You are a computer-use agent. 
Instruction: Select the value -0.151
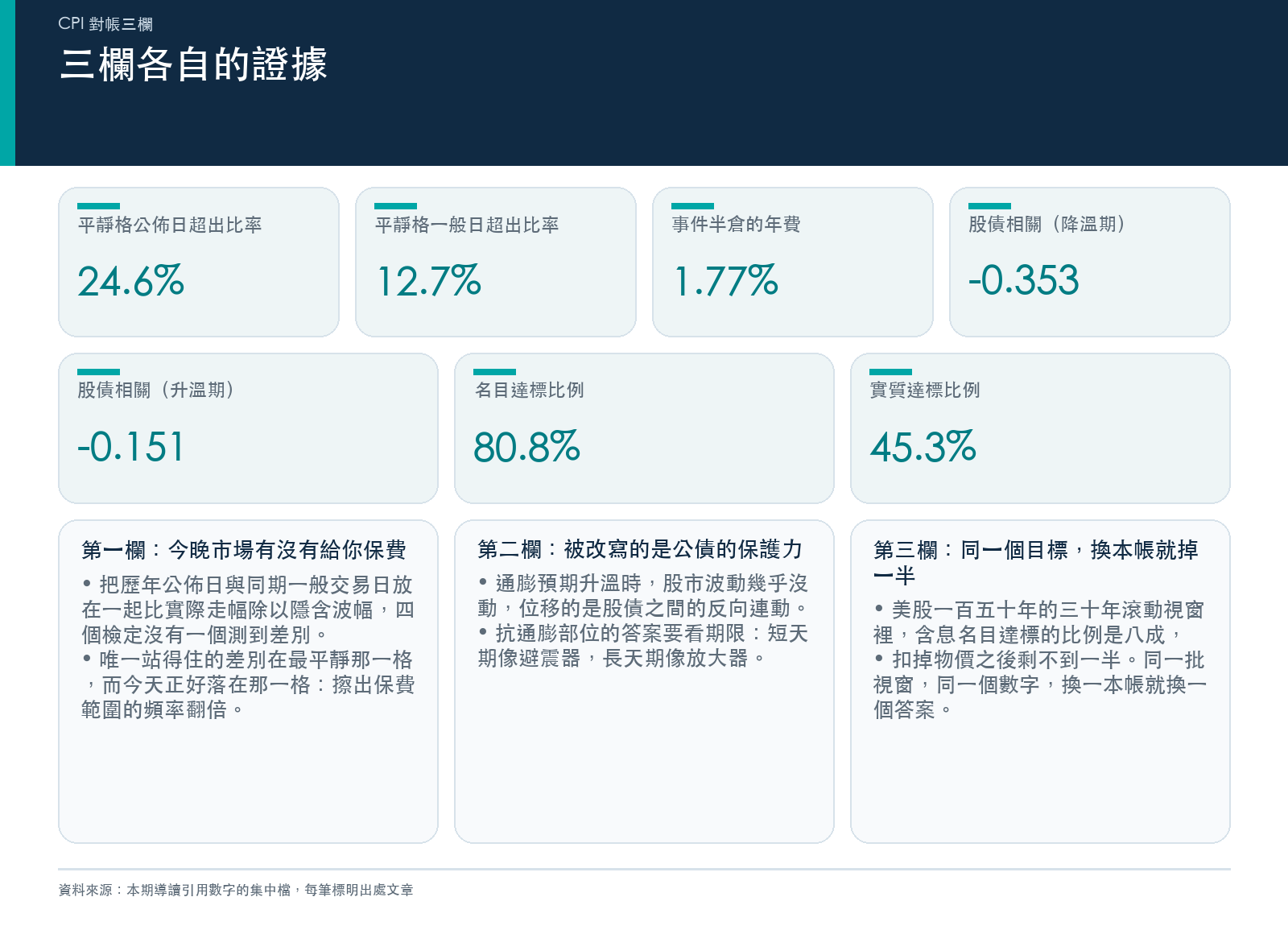pyautogui.click(x=130, y=447)
